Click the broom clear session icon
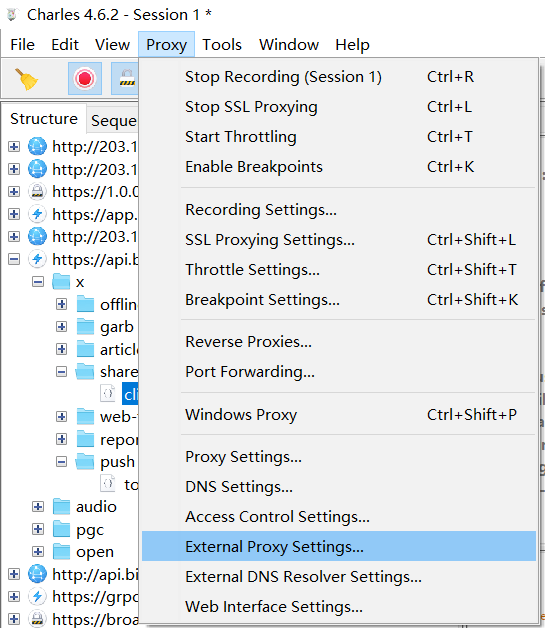Viewport: 545px width, 628px height. (26, 79)
